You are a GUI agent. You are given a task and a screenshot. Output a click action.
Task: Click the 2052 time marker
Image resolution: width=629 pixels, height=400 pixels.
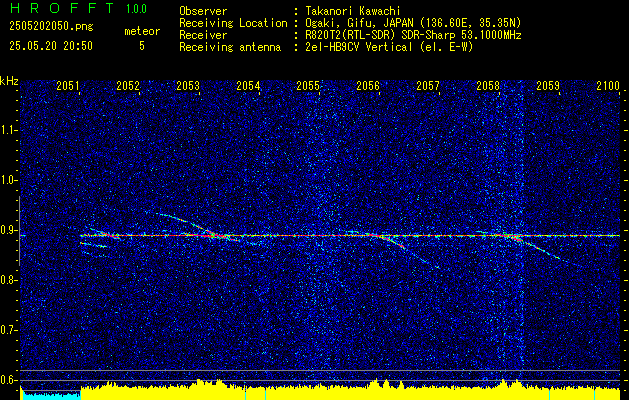coord(128,85)
